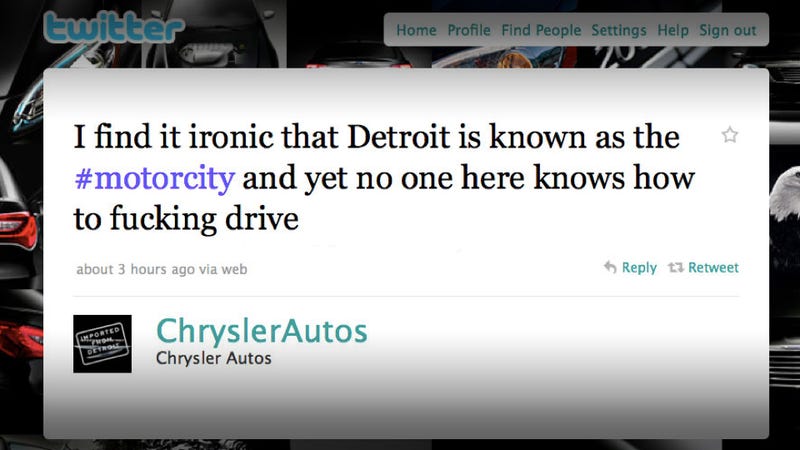The image size is (800, 450).
Task: Open Find People in the navigation bar
Action: (541, 30)
